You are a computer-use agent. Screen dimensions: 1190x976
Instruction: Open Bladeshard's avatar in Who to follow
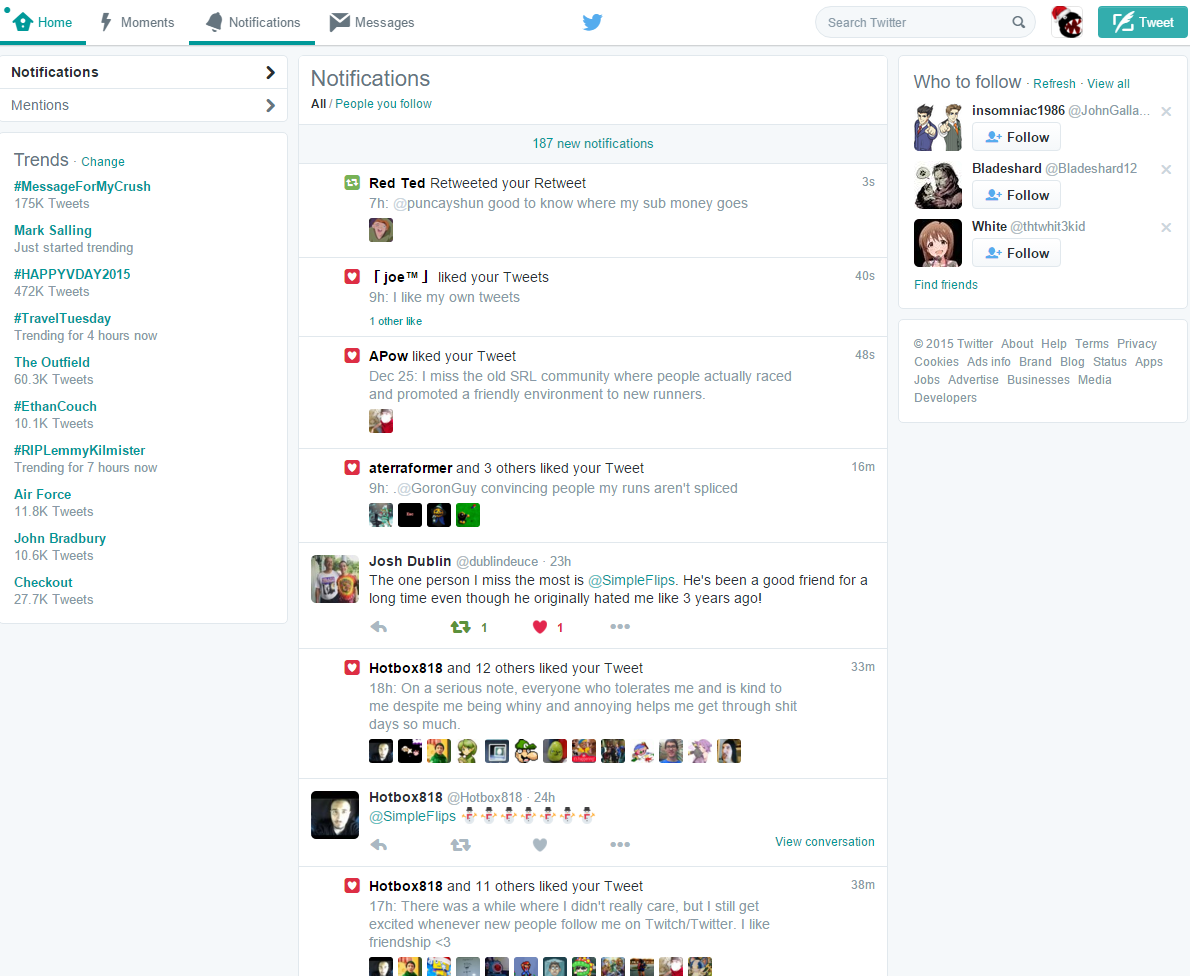coord(938,185)
